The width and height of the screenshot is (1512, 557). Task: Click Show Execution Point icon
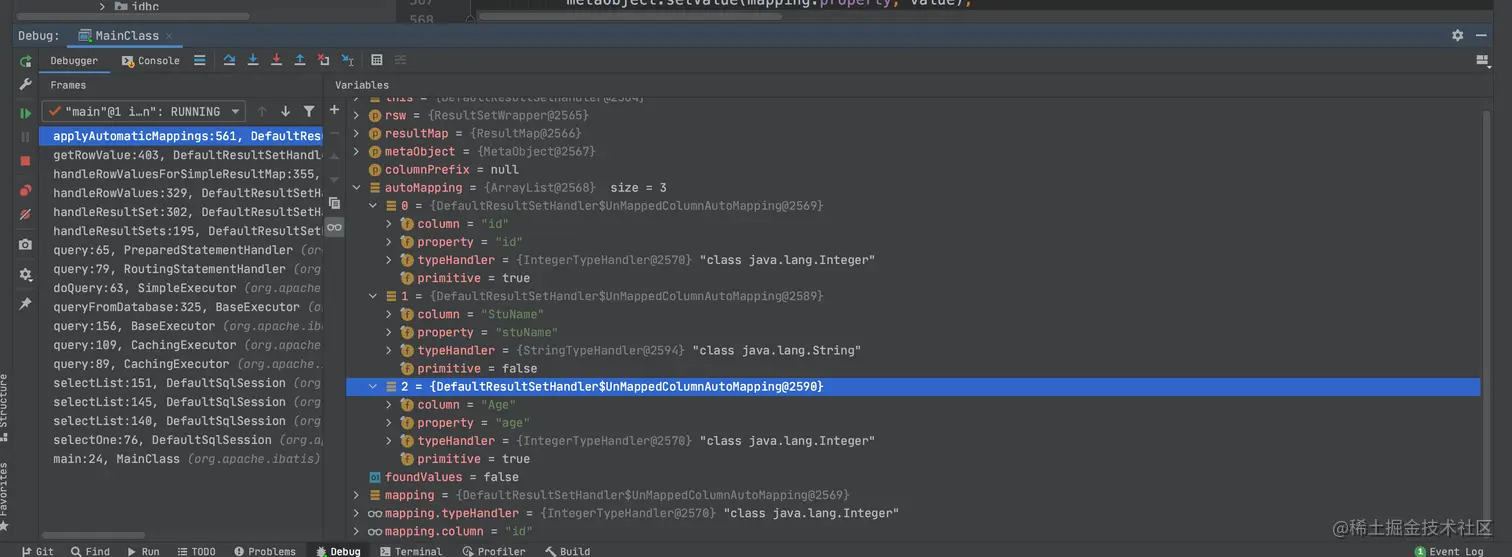click(200, 60)
